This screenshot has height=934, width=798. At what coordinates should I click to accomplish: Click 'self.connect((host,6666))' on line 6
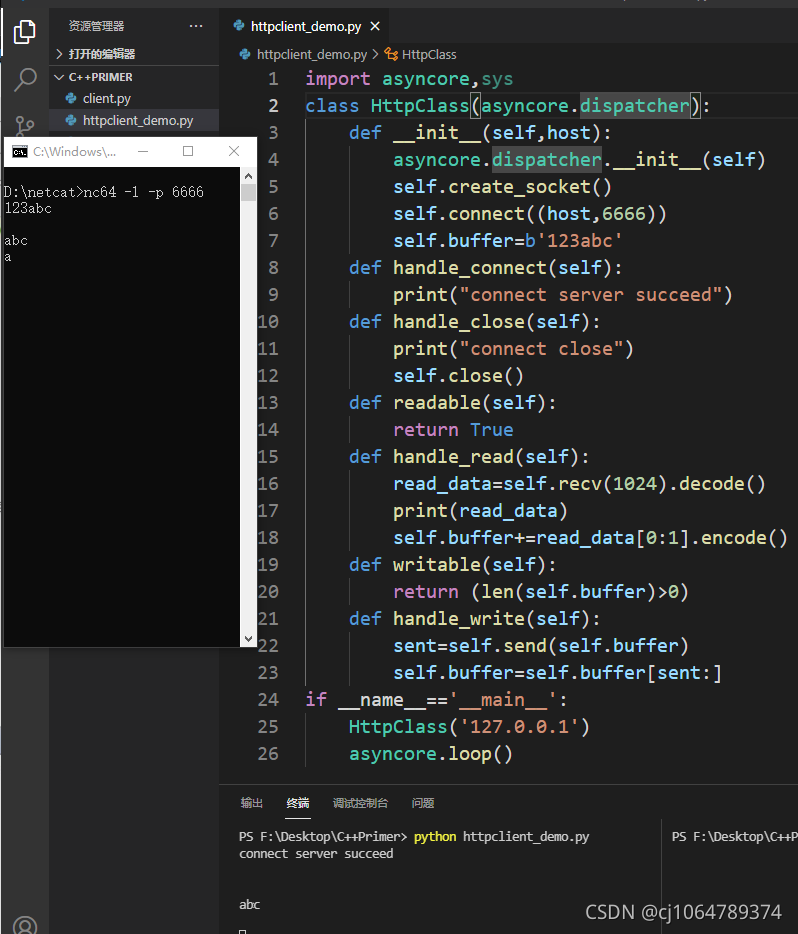coord(529,213)
